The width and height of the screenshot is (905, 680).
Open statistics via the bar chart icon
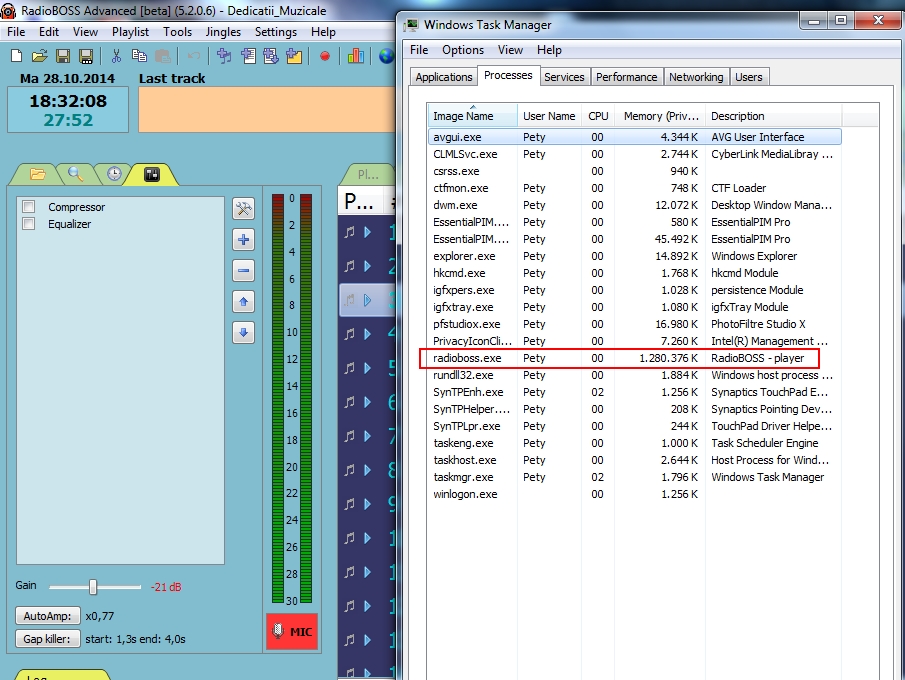click(x=356, y=56)
